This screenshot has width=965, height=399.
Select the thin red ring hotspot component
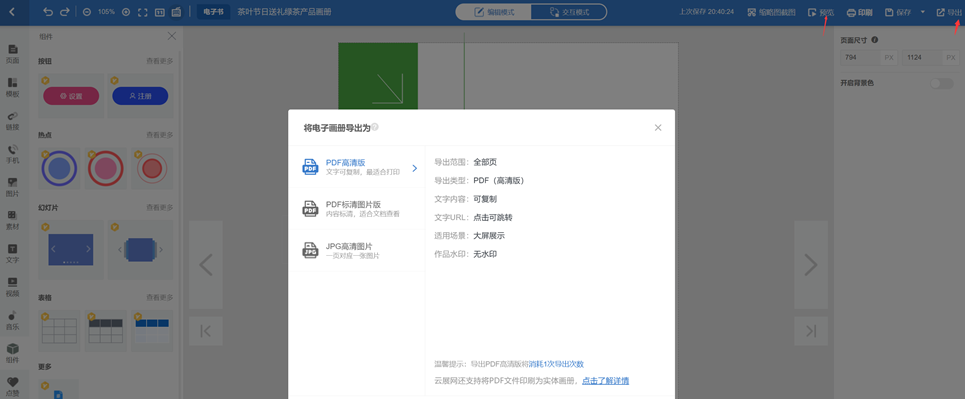pos(151,169)
